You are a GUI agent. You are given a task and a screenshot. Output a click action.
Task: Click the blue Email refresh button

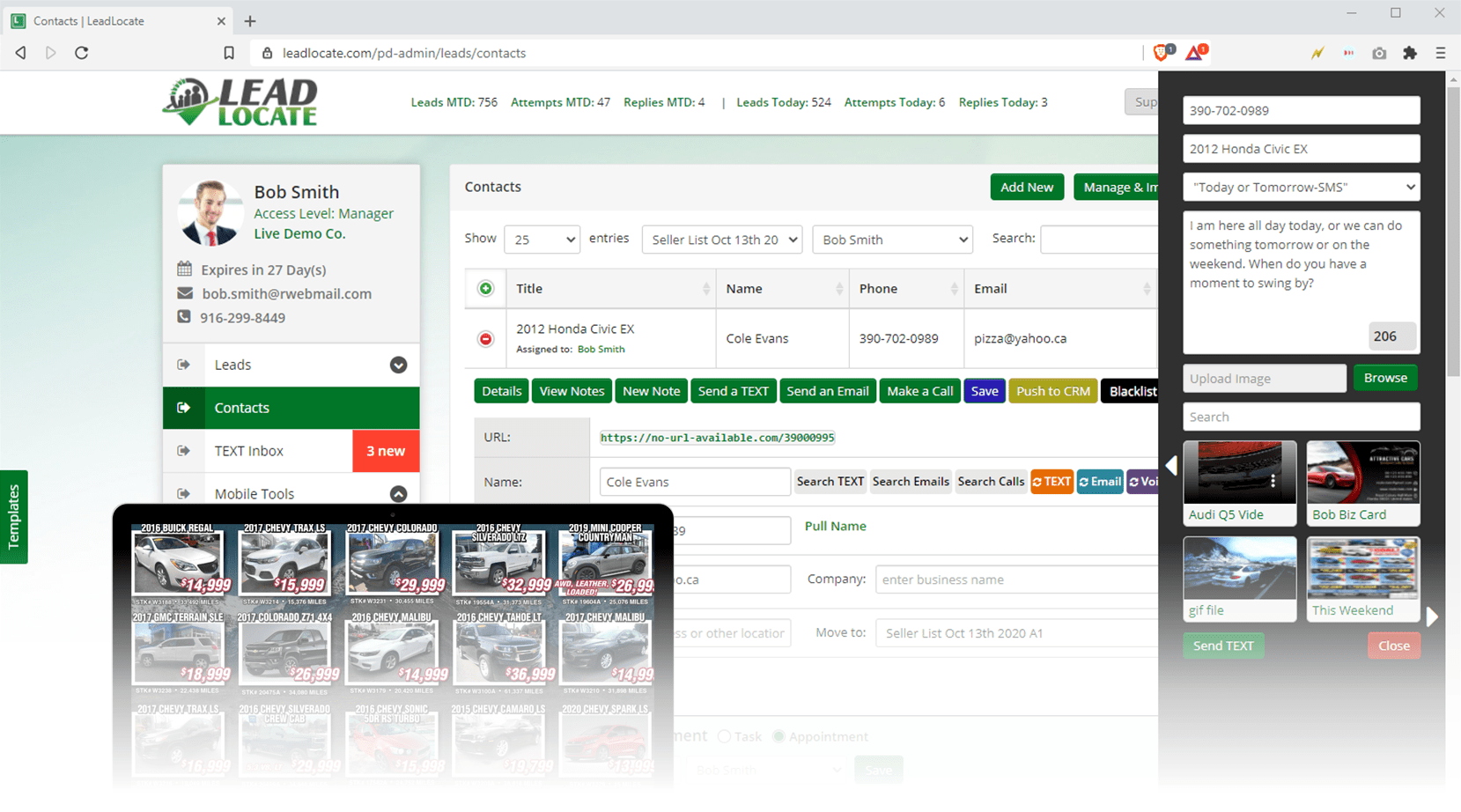[x=1100, y=482]
